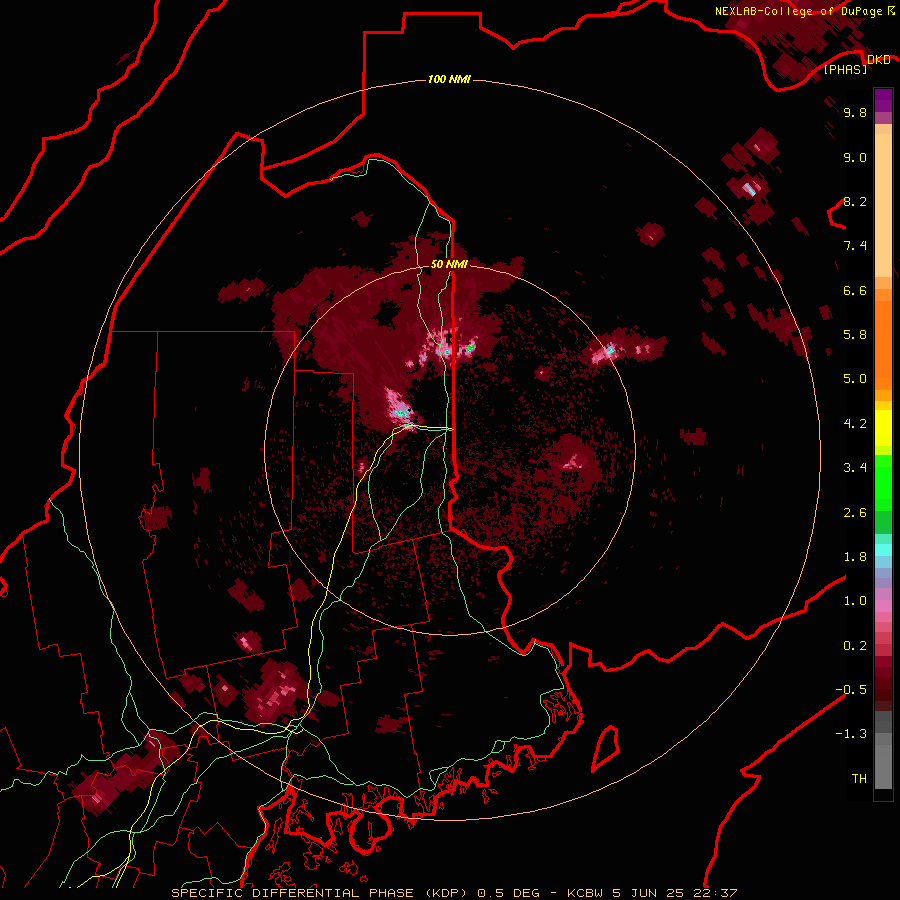This screenshot has height=900, width=900.
Task: Pick the yellow segment of the color bar
Action: tap(883, 428)
